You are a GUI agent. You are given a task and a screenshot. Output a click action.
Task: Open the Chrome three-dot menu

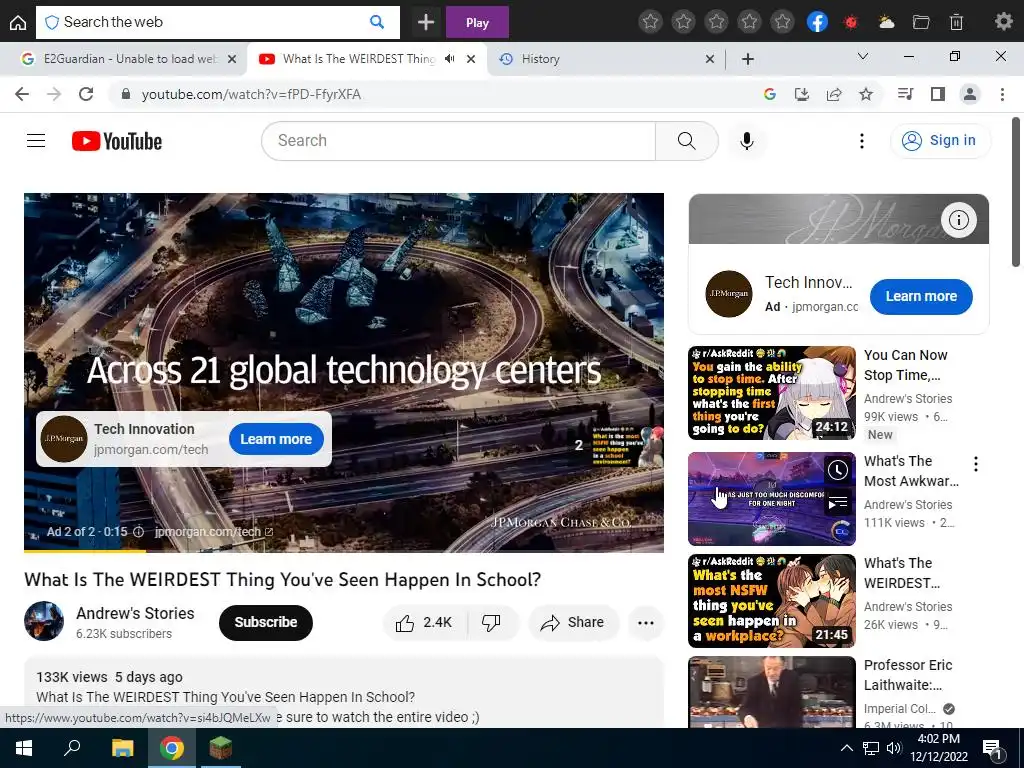1002,94
